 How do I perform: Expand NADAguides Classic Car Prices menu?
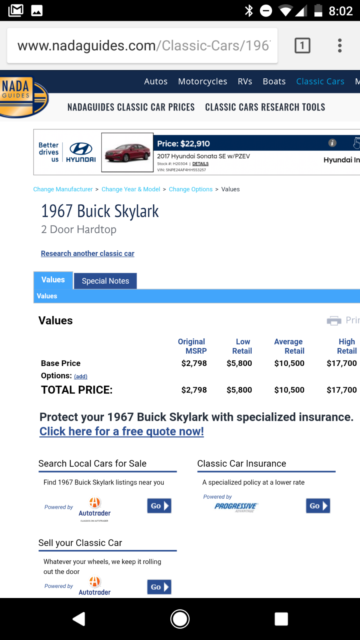click(x=131, y=107)
